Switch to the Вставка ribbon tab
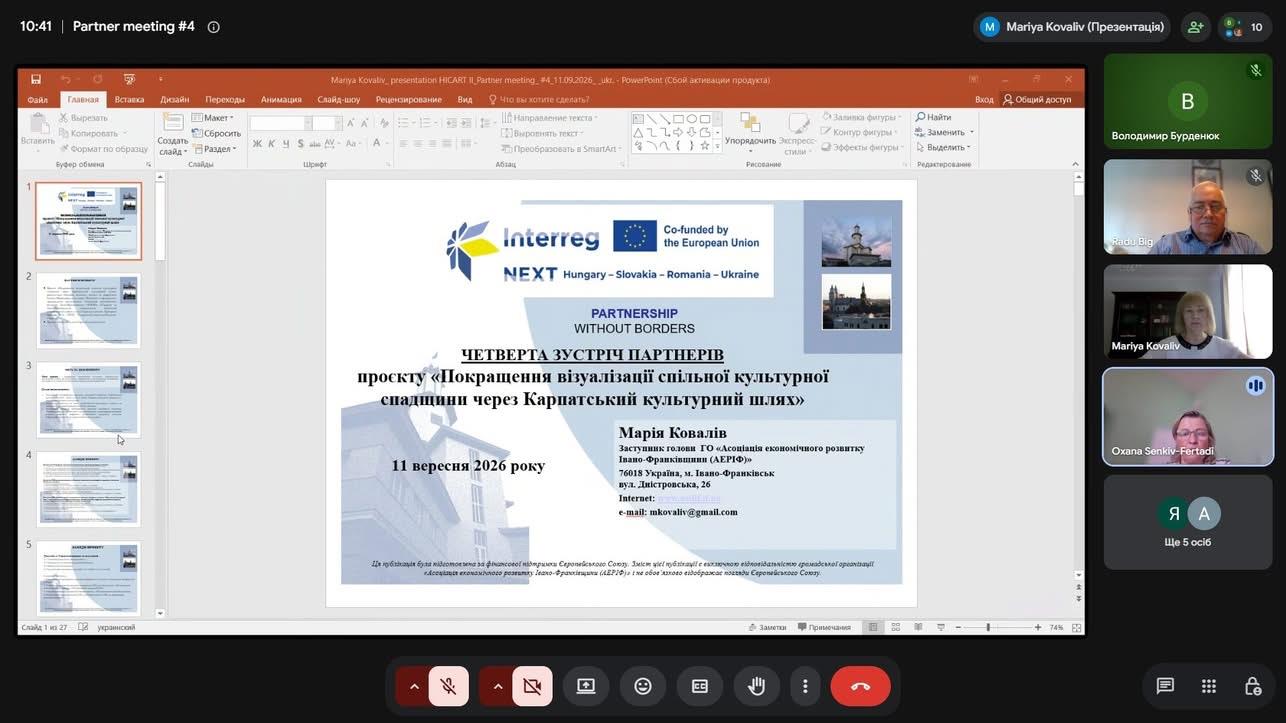 [129, 100]
